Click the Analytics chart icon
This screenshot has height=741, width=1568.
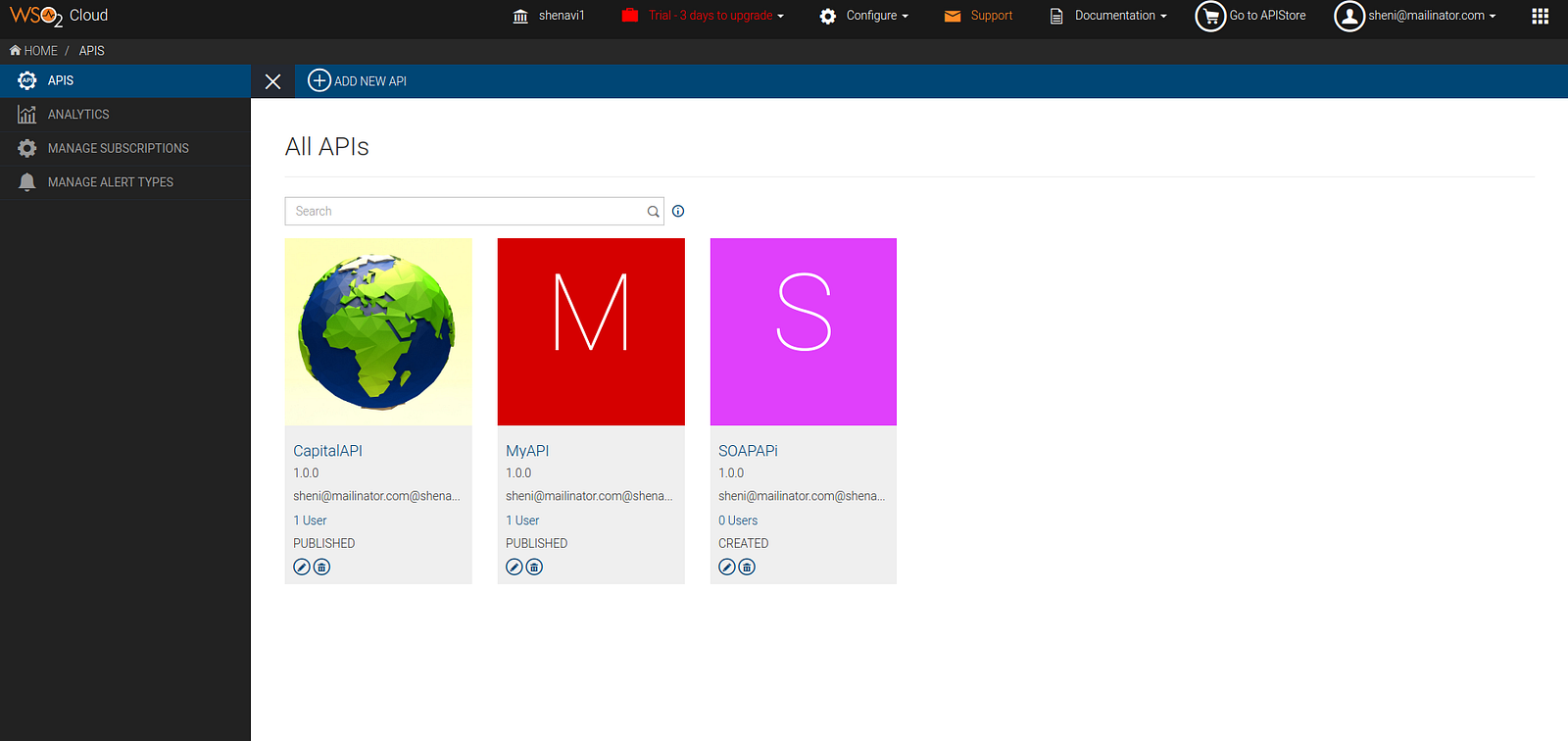pyautogui.click(x=27, y=115)
